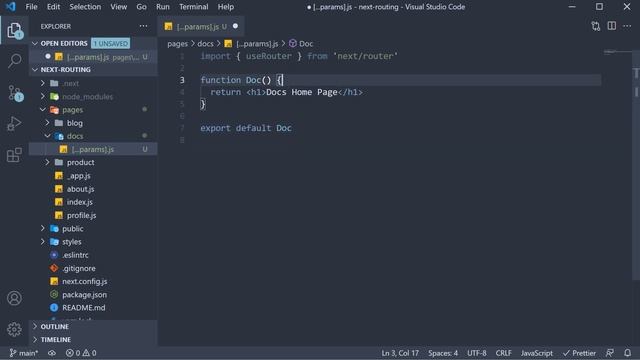This screenshot has width=640, height=360.
Task: Click the unsaved dot on [...params].js tab
Action: click(x=236, y=26)
